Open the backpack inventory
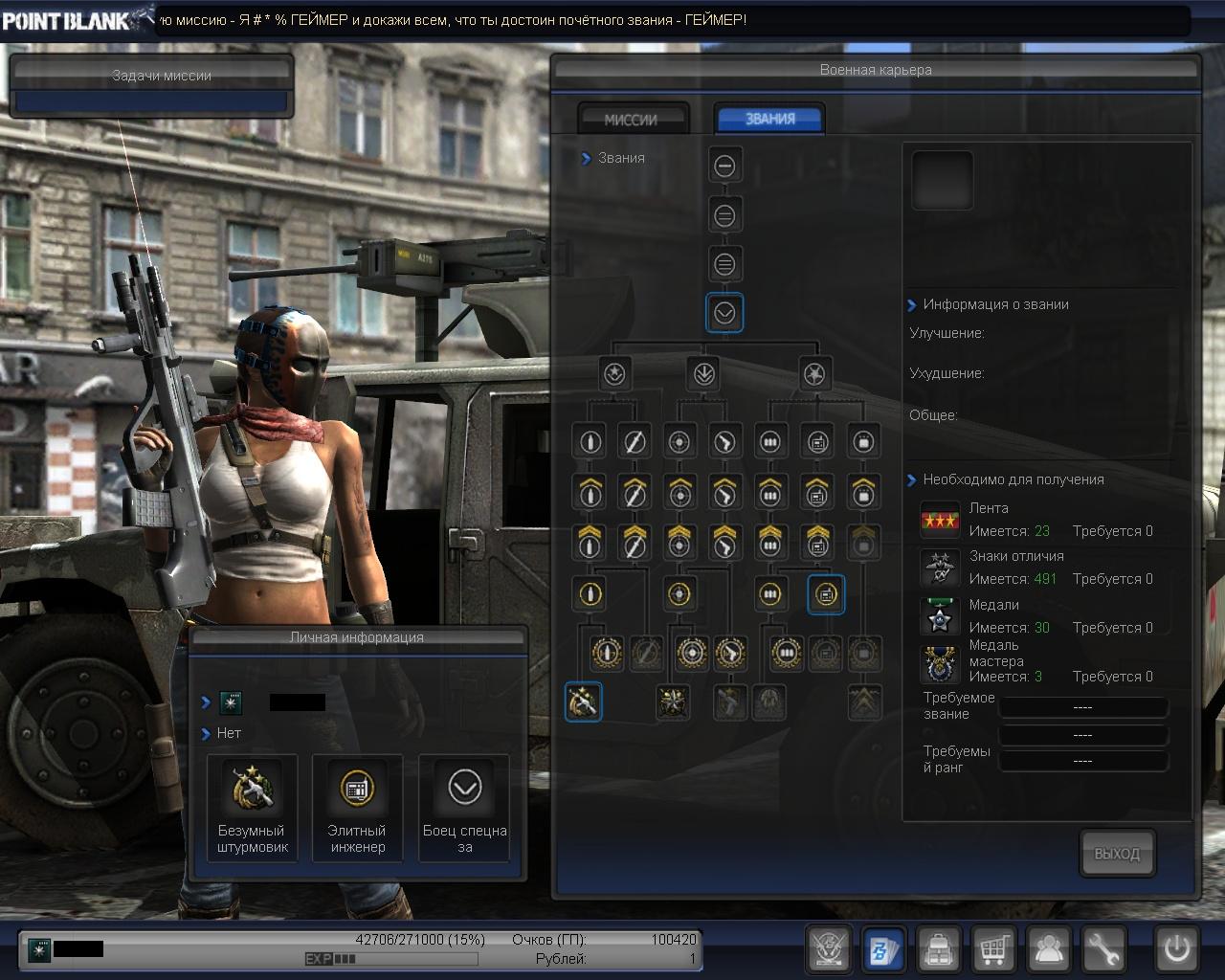1225x980 pixels. (x=940, y=949)
